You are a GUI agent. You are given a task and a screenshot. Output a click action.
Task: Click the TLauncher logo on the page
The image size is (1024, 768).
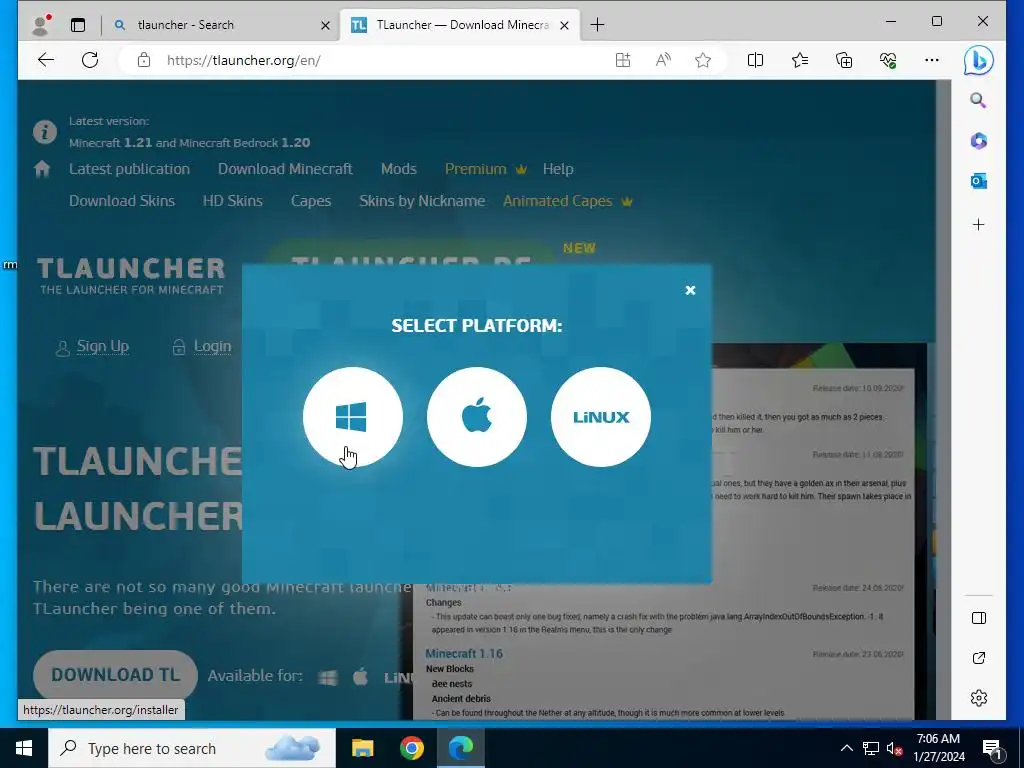click(x=131, y=275)
